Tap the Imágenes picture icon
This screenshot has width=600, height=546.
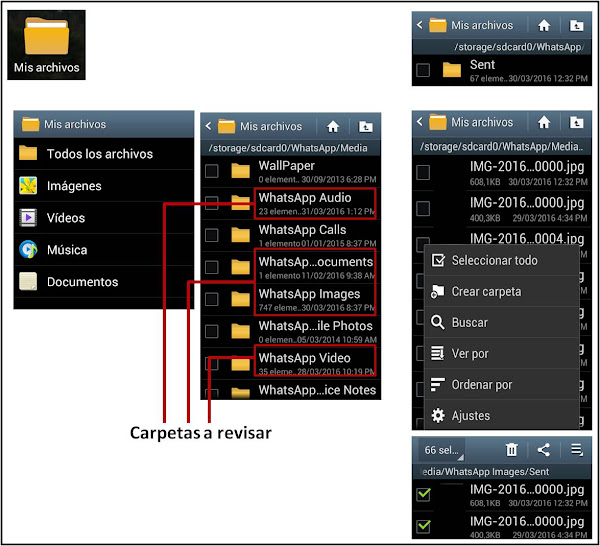coord(28,186)
